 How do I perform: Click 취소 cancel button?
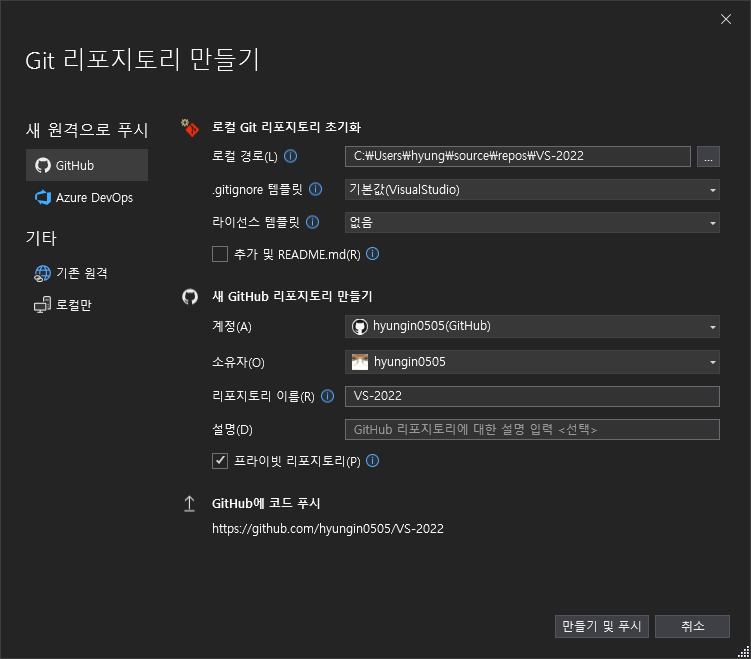click(x=693, y=626)
